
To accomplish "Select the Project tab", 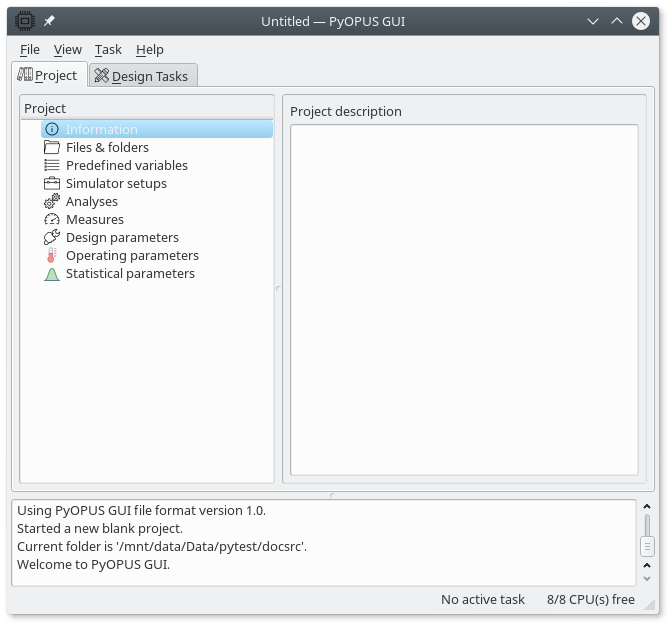I will click(x=48, y=75).
